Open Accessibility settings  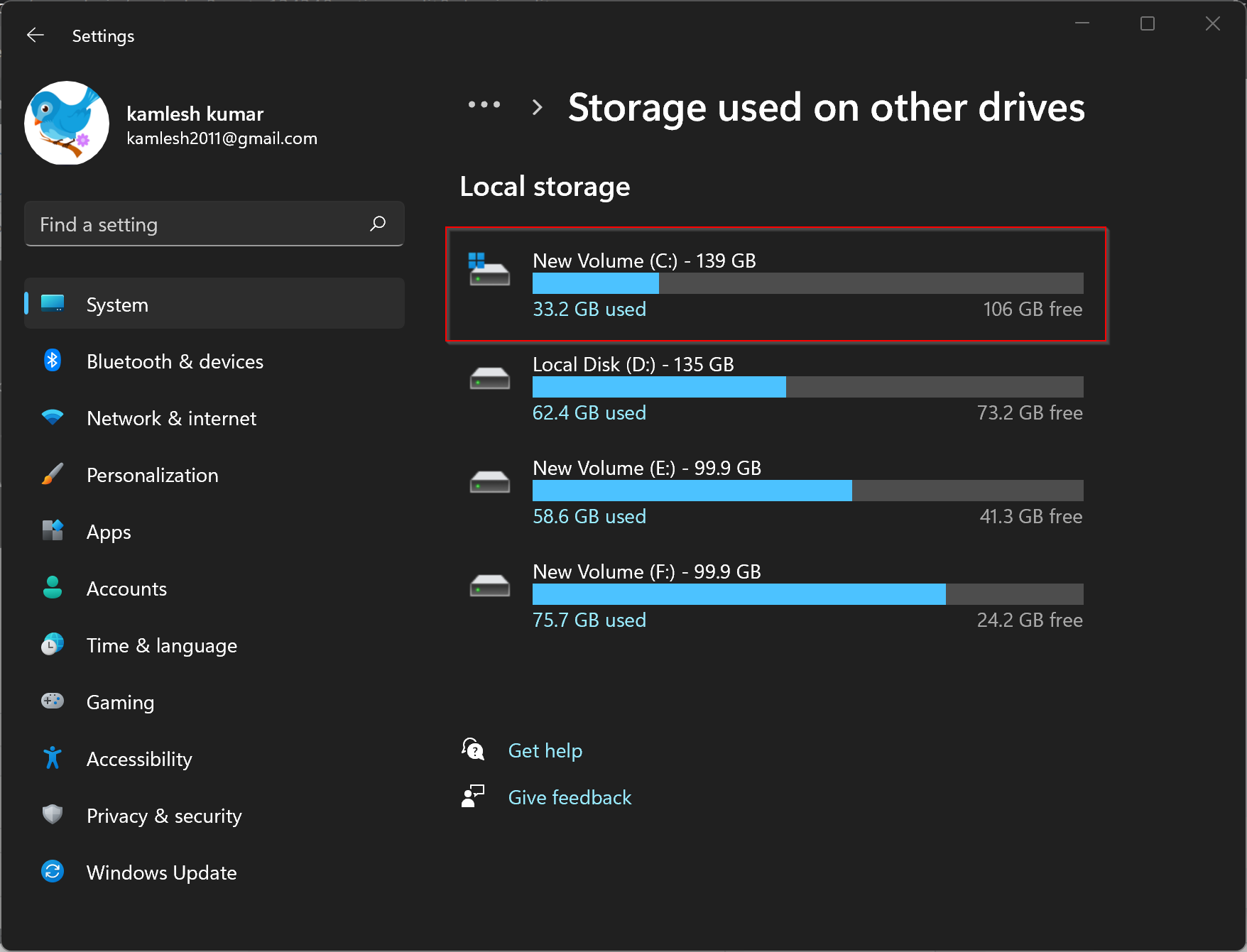click(x=139, y=759)
